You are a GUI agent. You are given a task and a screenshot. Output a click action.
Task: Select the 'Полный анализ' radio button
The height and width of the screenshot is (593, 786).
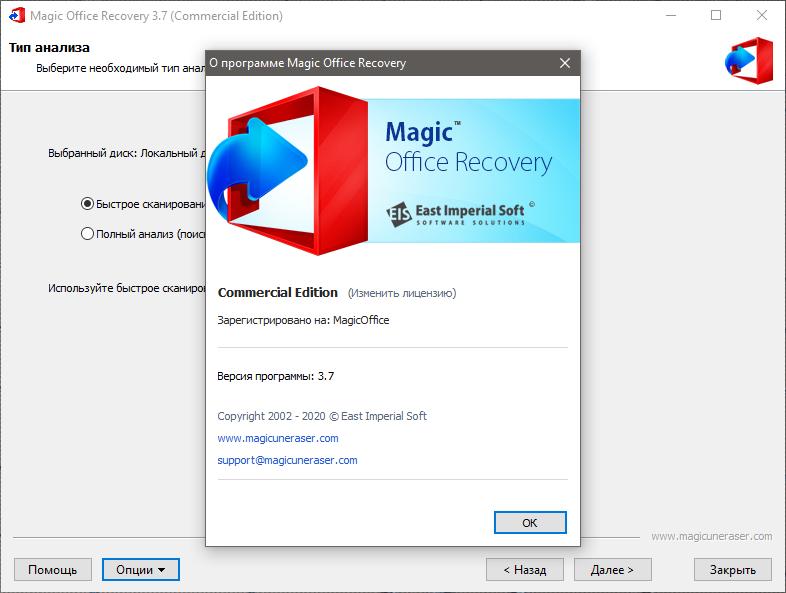(x=87, y=234)
